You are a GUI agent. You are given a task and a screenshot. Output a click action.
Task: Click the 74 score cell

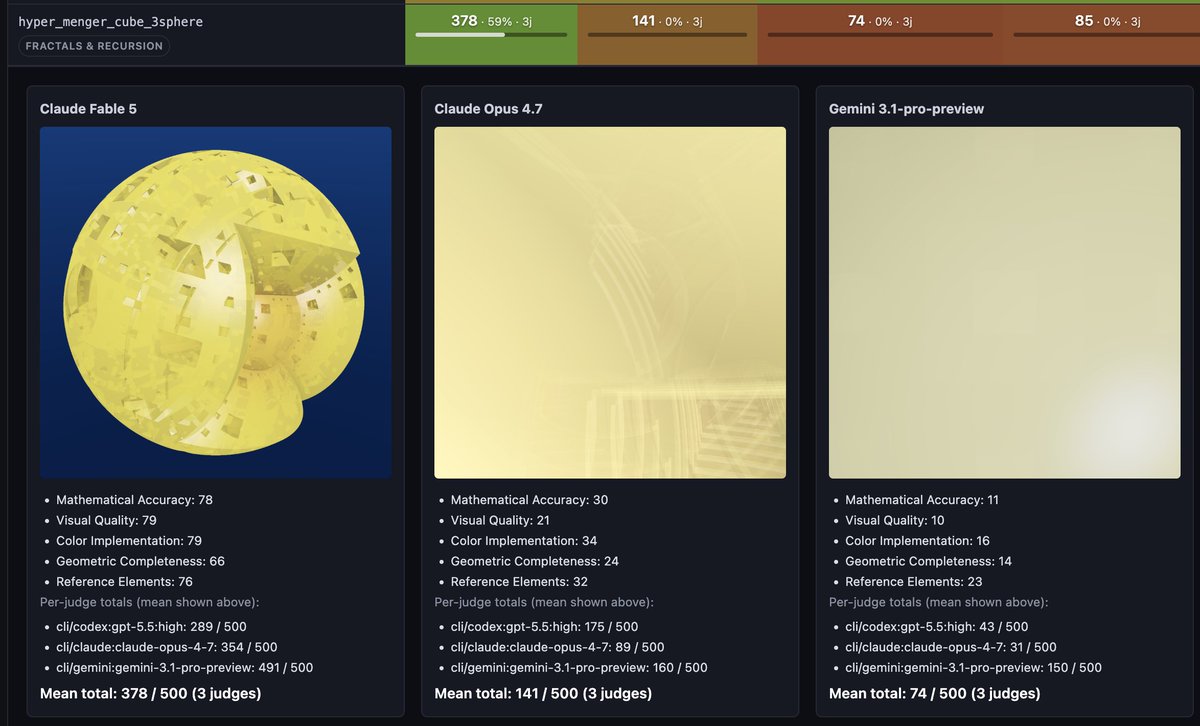tap(880, 33)
